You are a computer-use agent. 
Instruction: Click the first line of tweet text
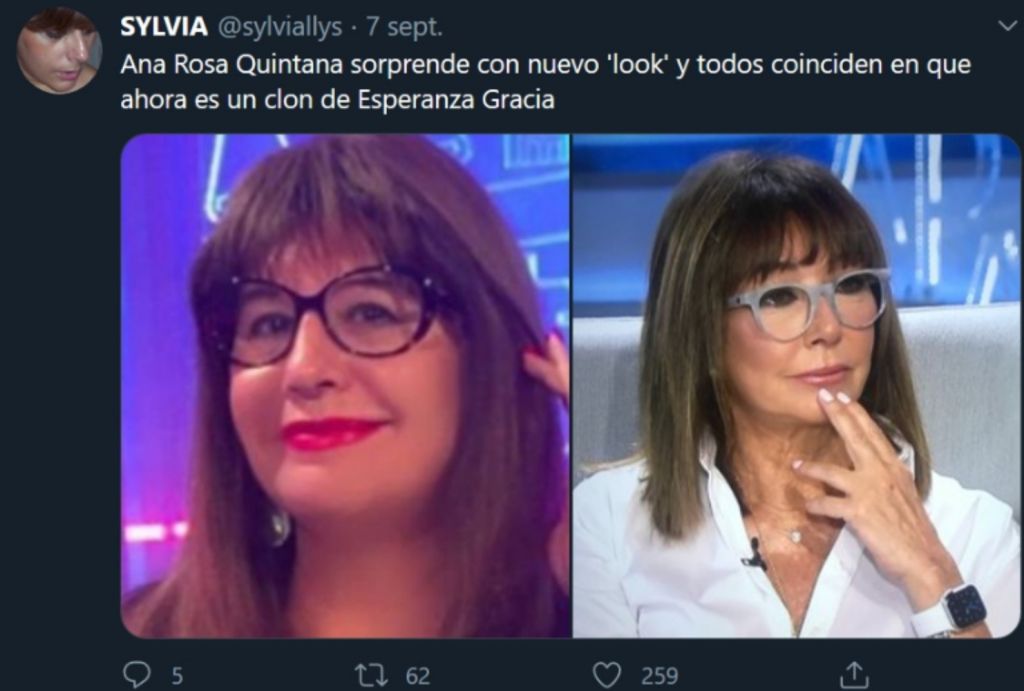click(x=545, y=65)
